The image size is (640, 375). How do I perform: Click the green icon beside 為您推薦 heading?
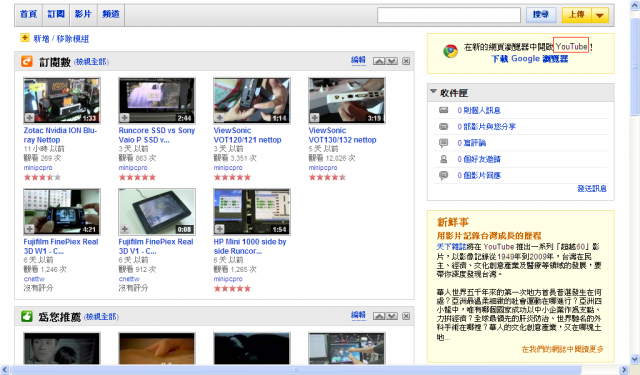27,316
